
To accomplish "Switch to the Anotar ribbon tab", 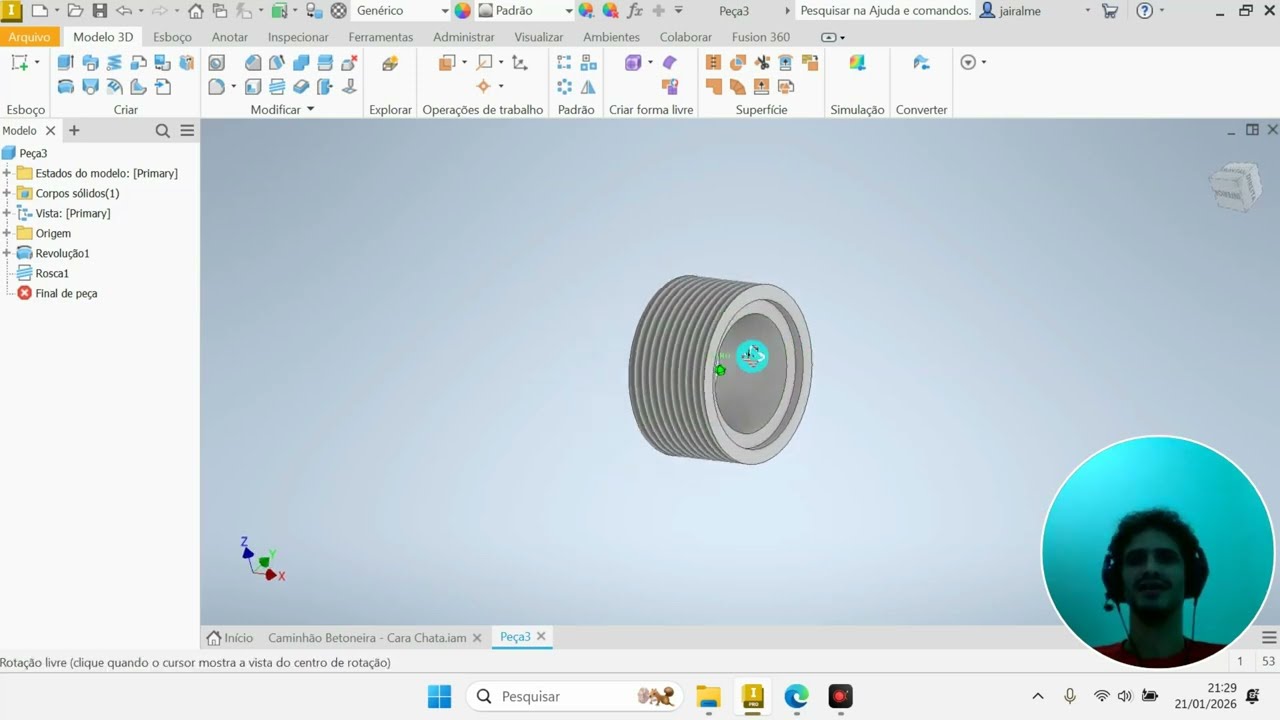I will click(x=230, y=37).
